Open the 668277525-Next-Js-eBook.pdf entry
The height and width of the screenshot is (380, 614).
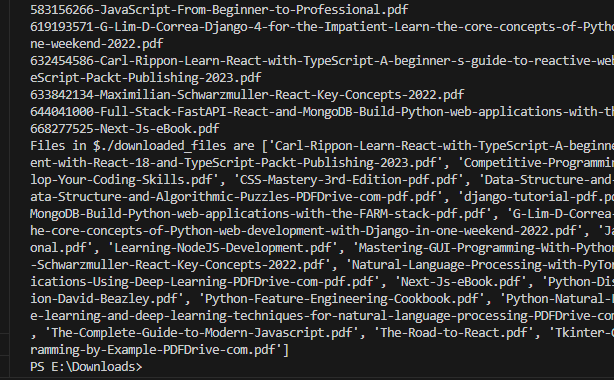tap(125, 128)
